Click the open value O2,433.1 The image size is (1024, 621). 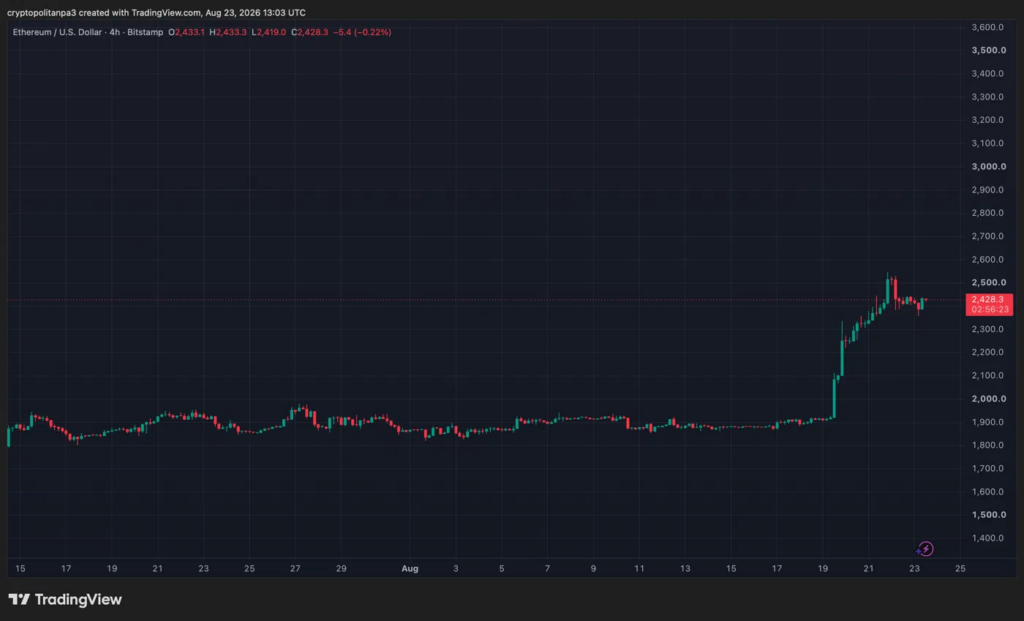point(187,32)
